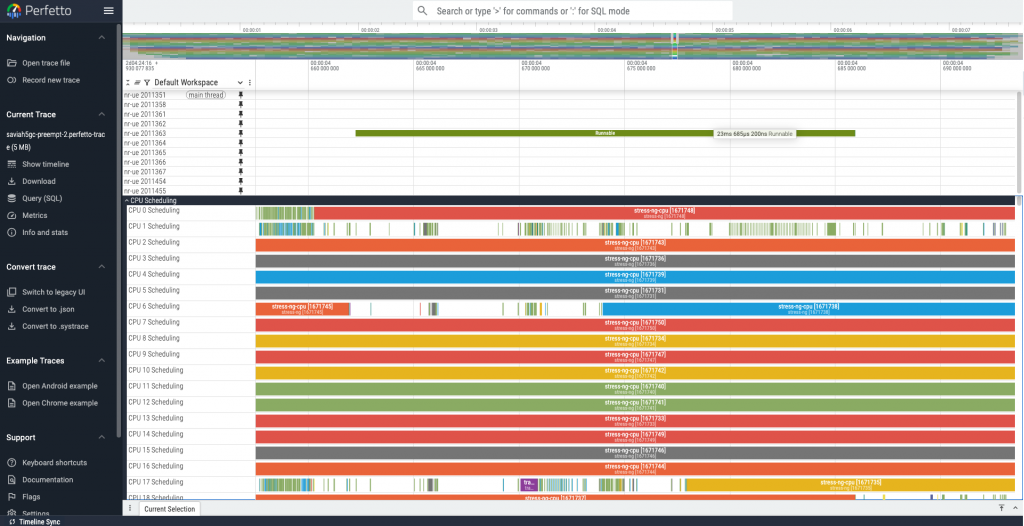Open the Metrics page
Viewport: 1024px width, 526px height.
click(x=35, y=216)
